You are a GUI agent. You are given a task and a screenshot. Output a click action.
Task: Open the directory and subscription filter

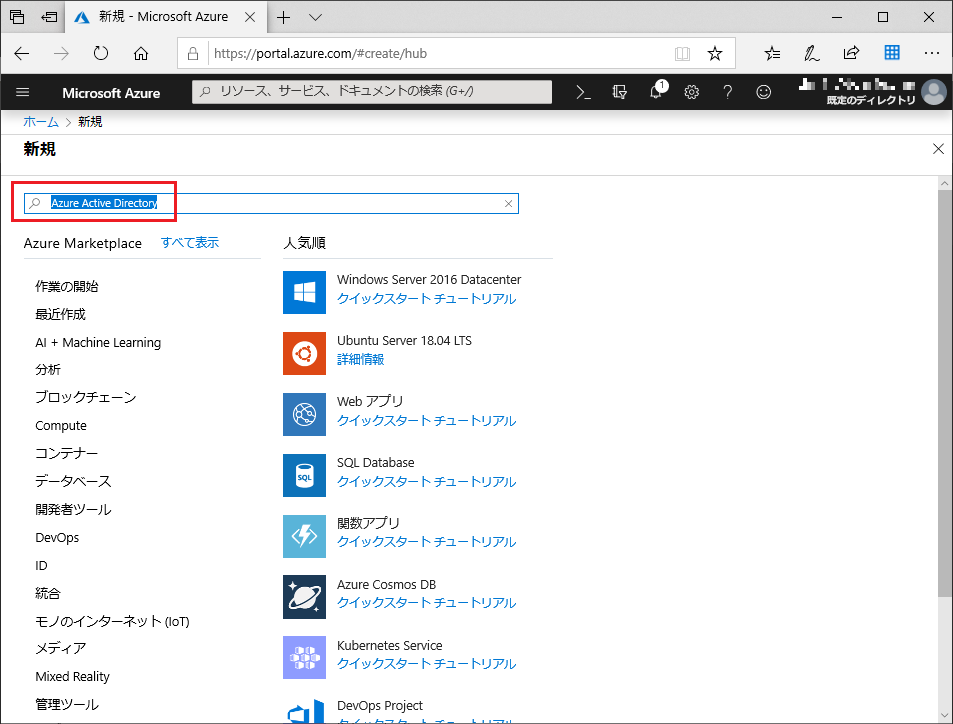[619, 92]
